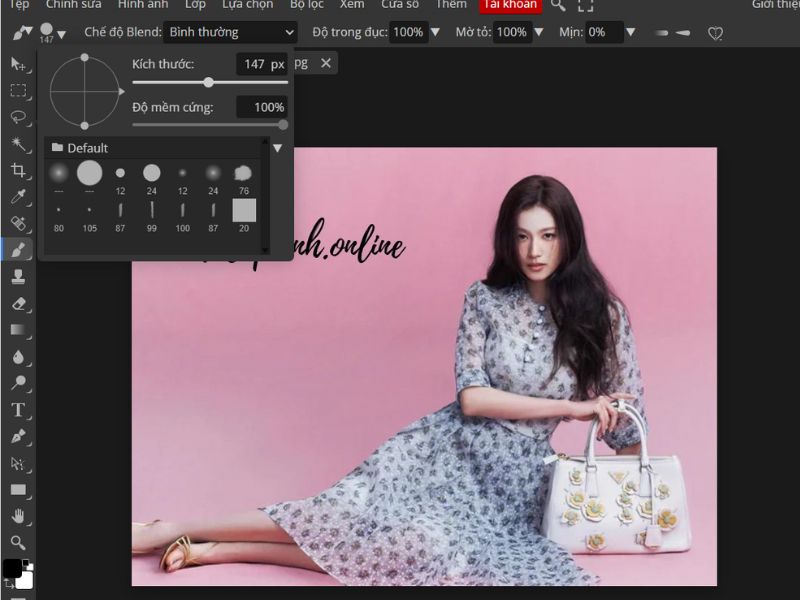Open search via the magnifier in the menu bar
Image resolution: width=800 pixels, height=600 pixels.
[558, 5]
